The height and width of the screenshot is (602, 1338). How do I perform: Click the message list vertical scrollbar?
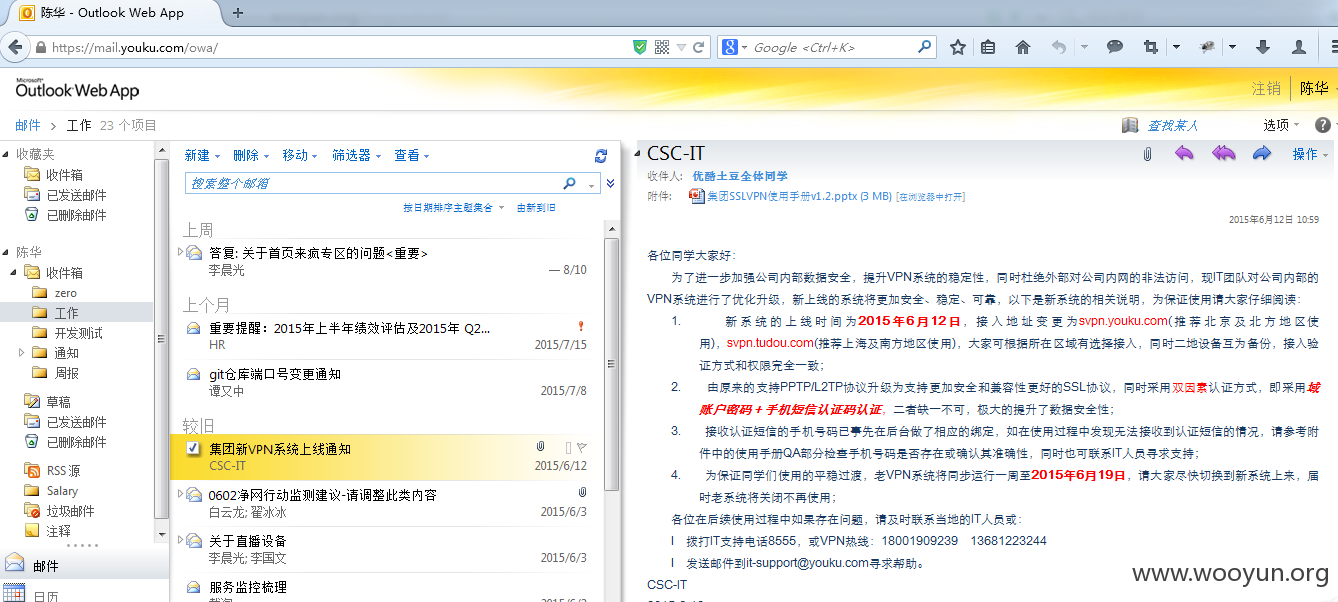tap(612, 363)
